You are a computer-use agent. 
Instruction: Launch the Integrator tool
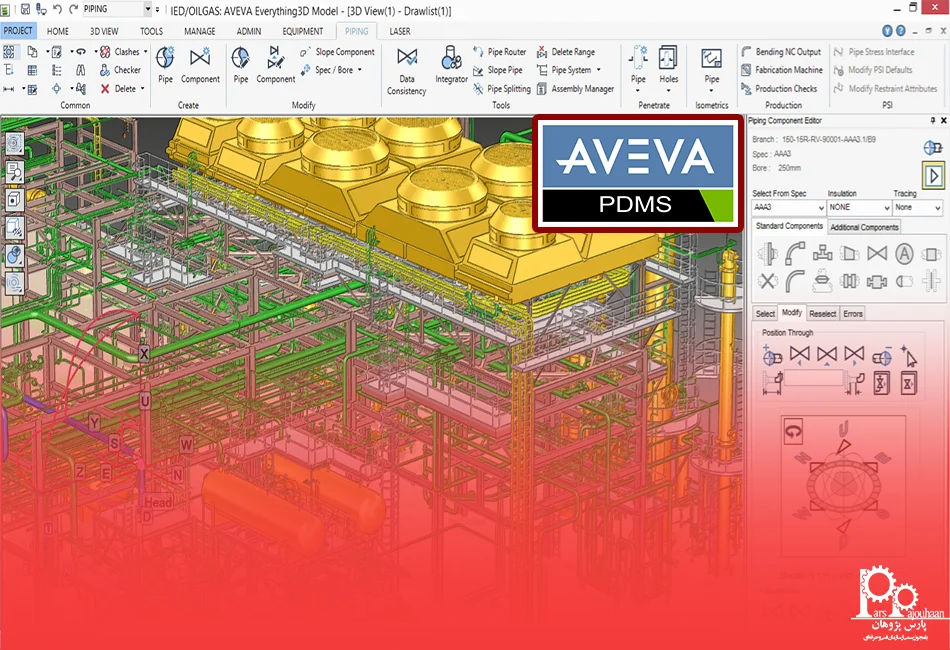pyautogui.click(x=451, y=62)
